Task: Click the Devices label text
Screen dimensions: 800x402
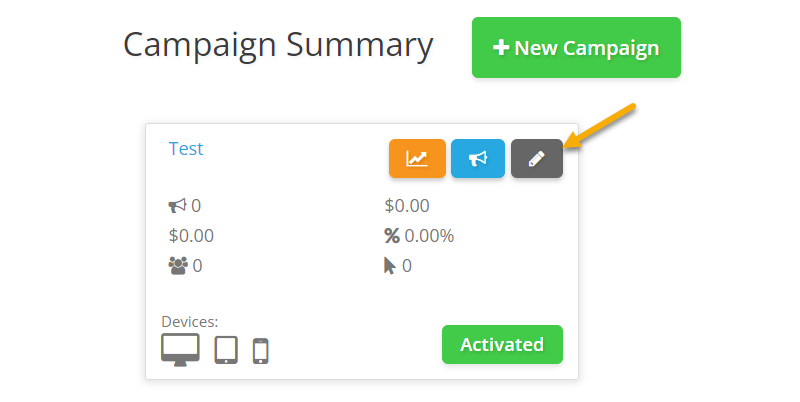Action: [x=189, y=321]
